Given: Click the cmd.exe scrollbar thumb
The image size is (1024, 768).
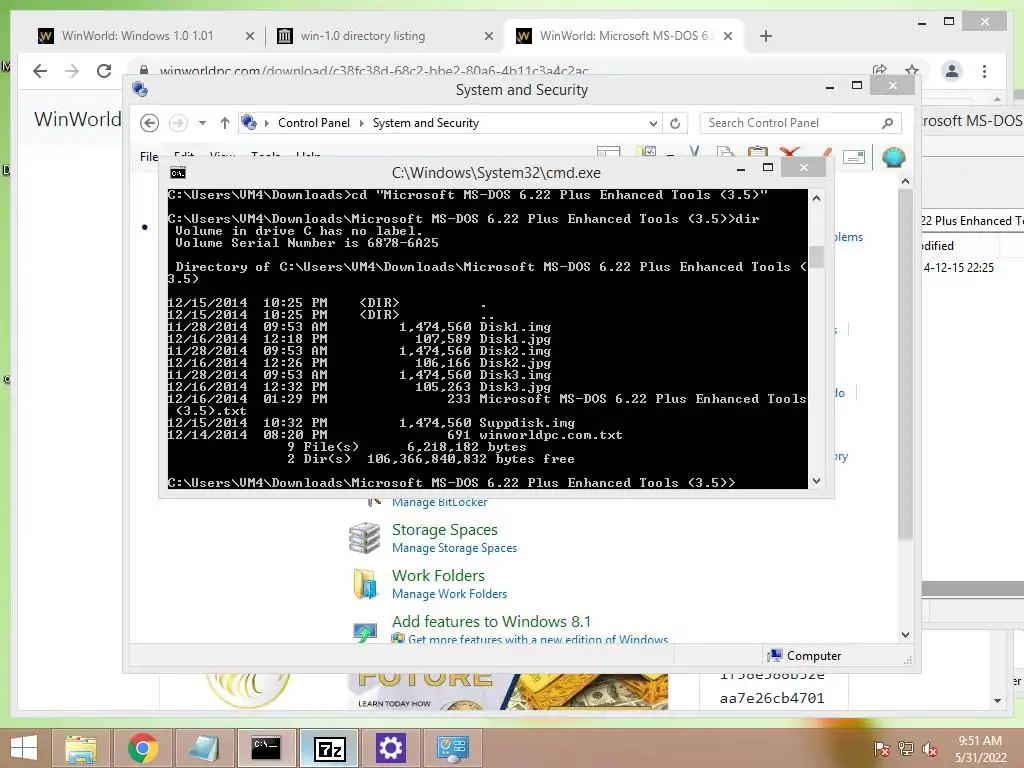Looking at the screenshot, I should pos(816,257).
